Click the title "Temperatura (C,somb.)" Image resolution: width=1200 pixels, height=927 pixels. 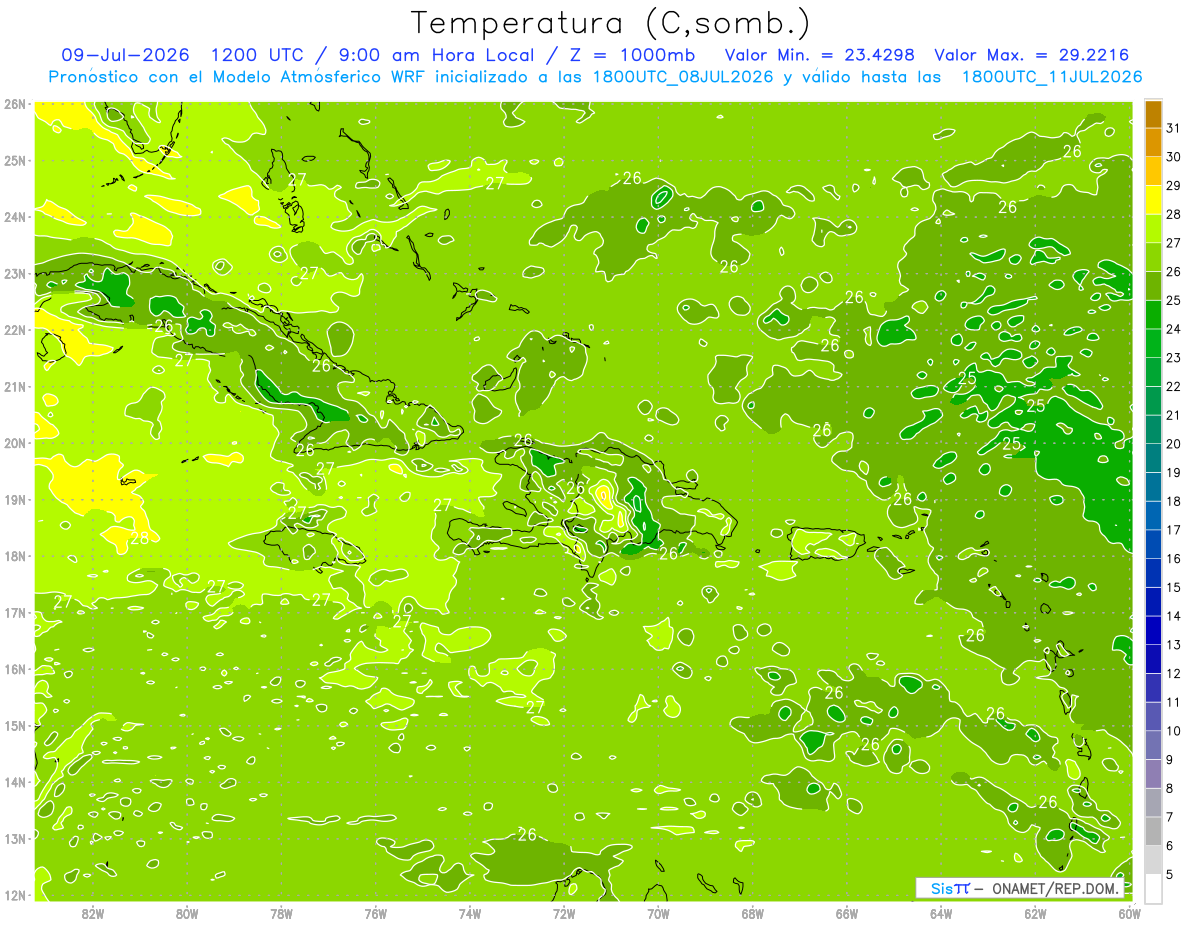611,23
